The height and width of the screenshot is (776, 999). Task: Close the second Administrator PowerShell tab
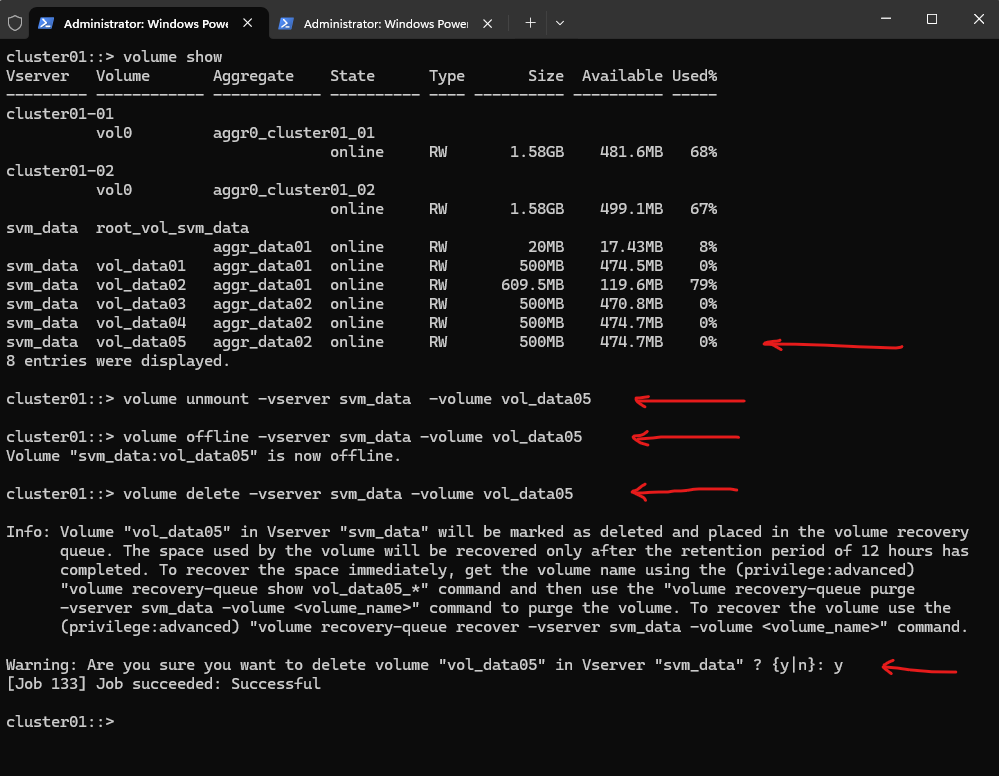click(x=489, y=23)
